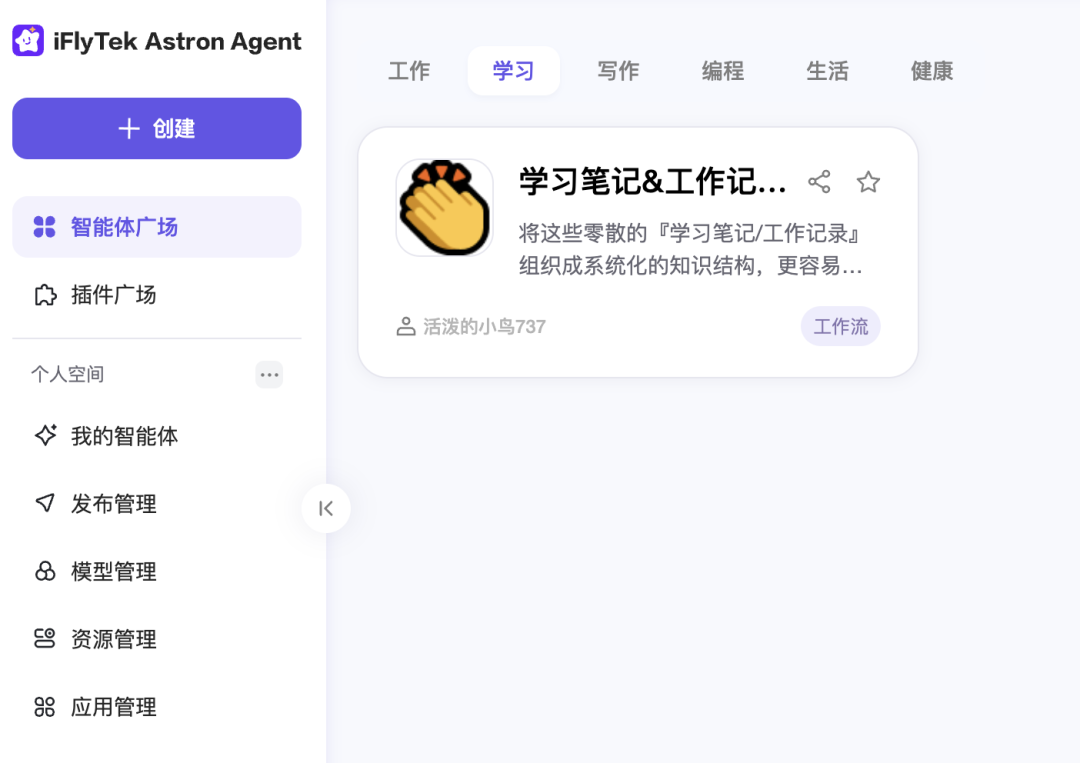The image size is (1080, 763).
Task: Click the 模型管理 icon
Action: coord(45,571)
